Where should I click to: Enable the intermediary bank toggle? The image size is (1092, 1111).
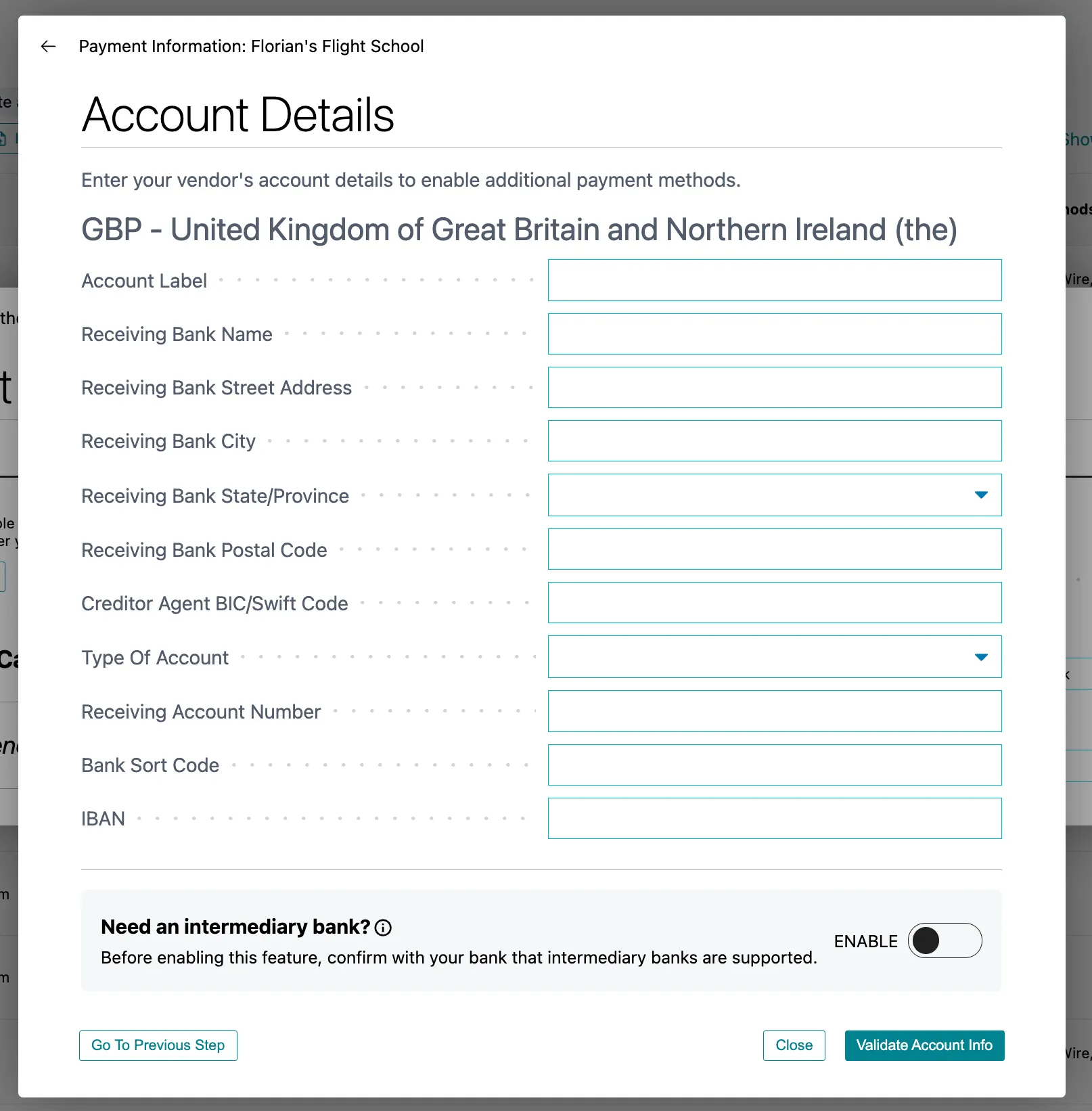coord(945,940)
